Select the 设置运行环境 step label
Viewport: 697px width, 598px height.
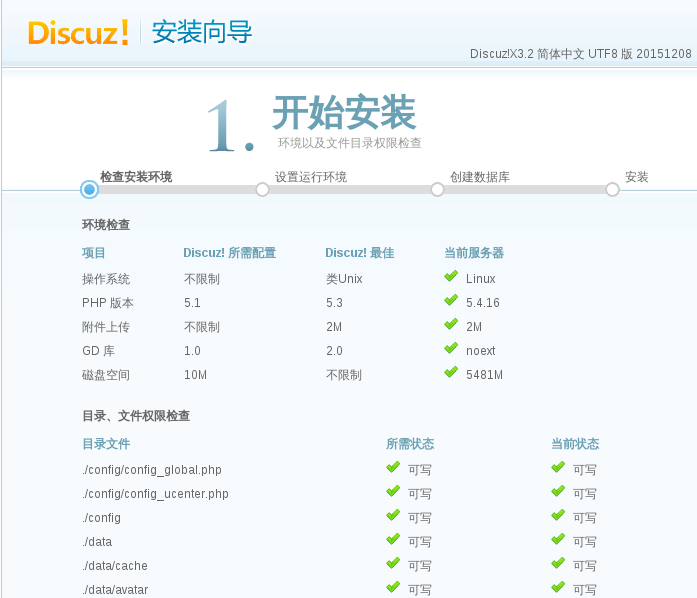(311, 177)
